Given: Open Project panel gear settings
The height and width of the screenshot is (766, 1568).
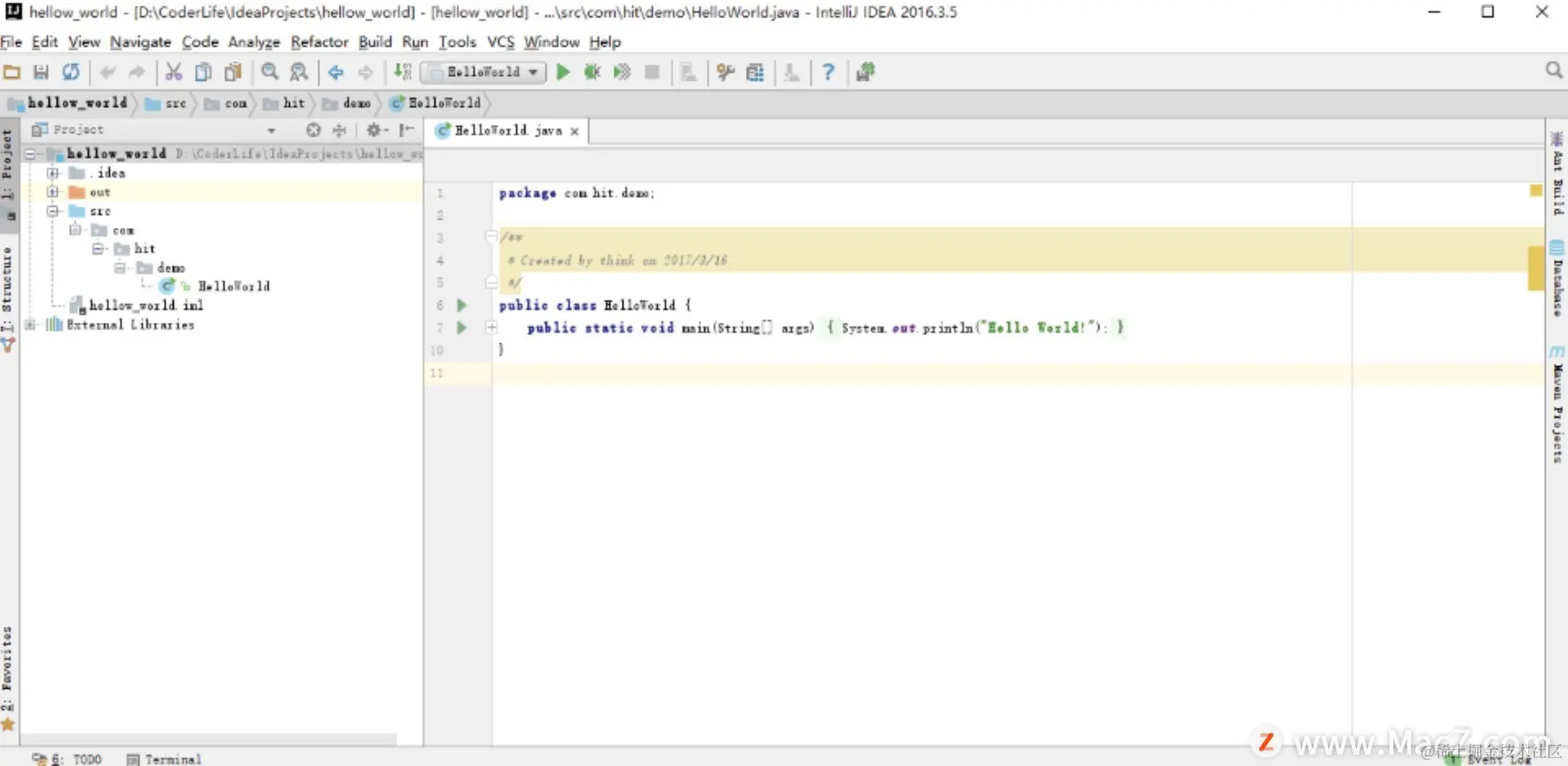Looking at the screenshot, I should tap(377, 129).
